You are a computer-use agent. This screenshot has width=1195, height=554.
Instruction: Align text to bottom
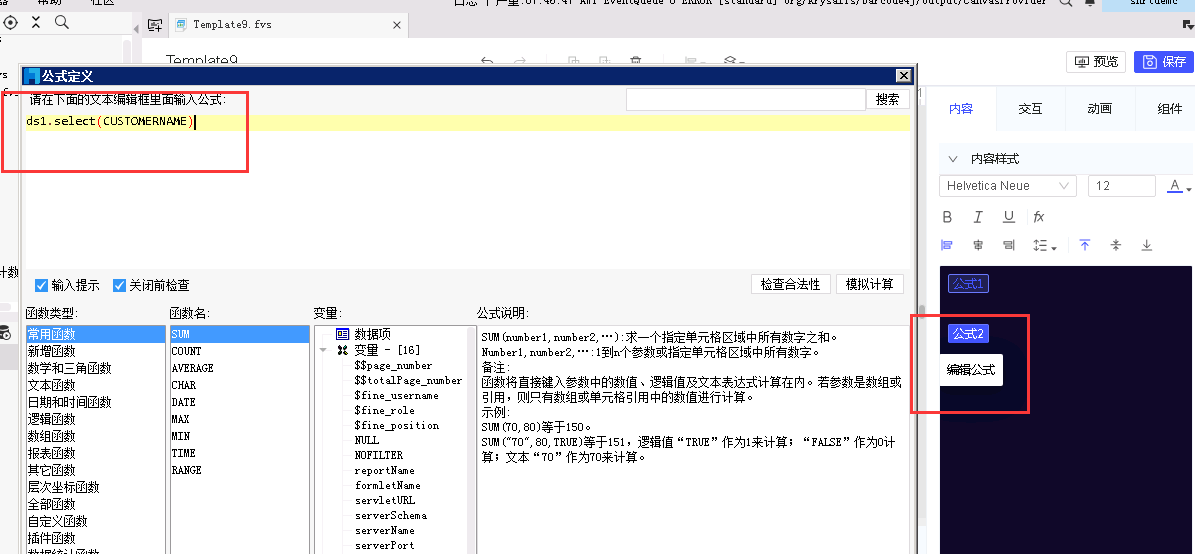click(1146, 245)
